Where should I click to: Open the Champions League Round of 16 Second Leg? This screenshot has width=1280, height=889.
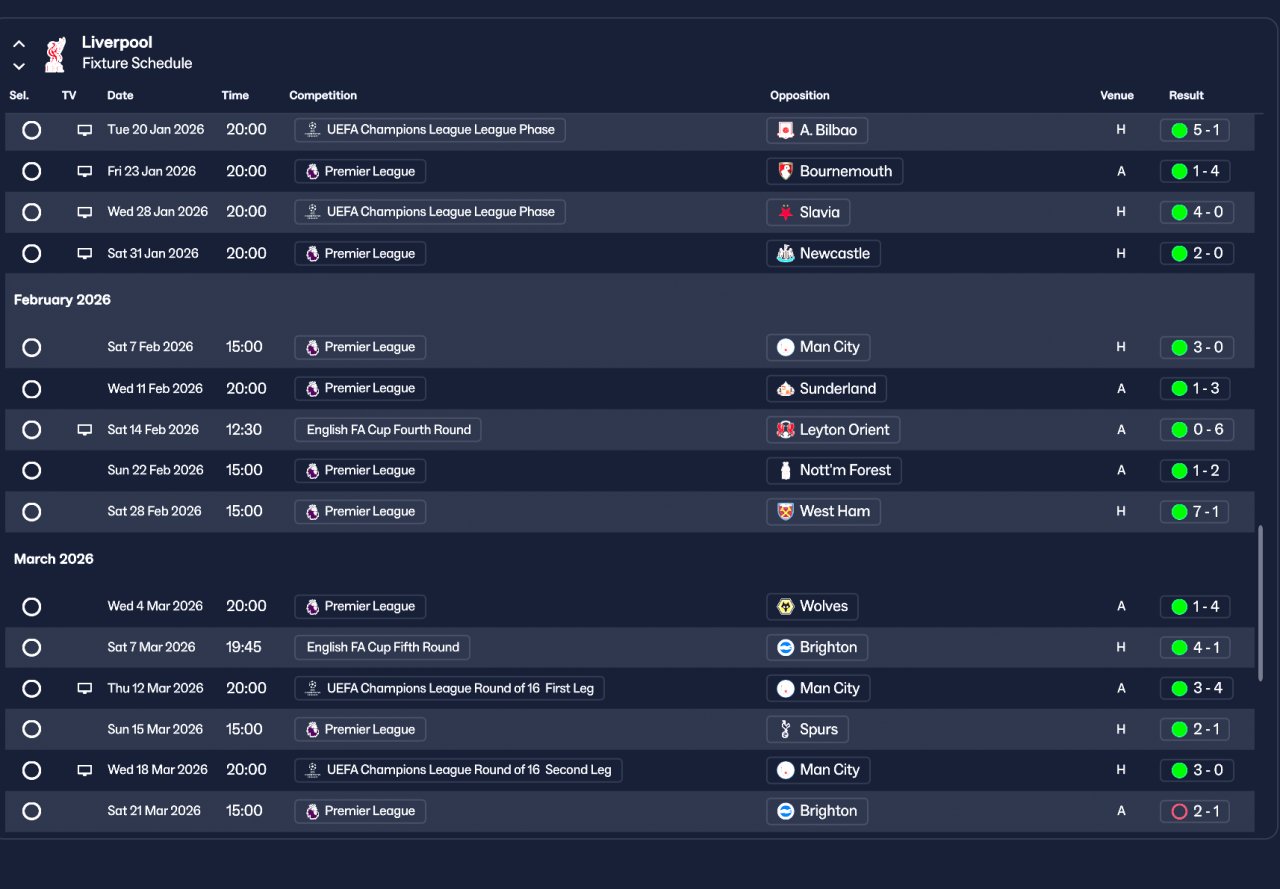458,770
